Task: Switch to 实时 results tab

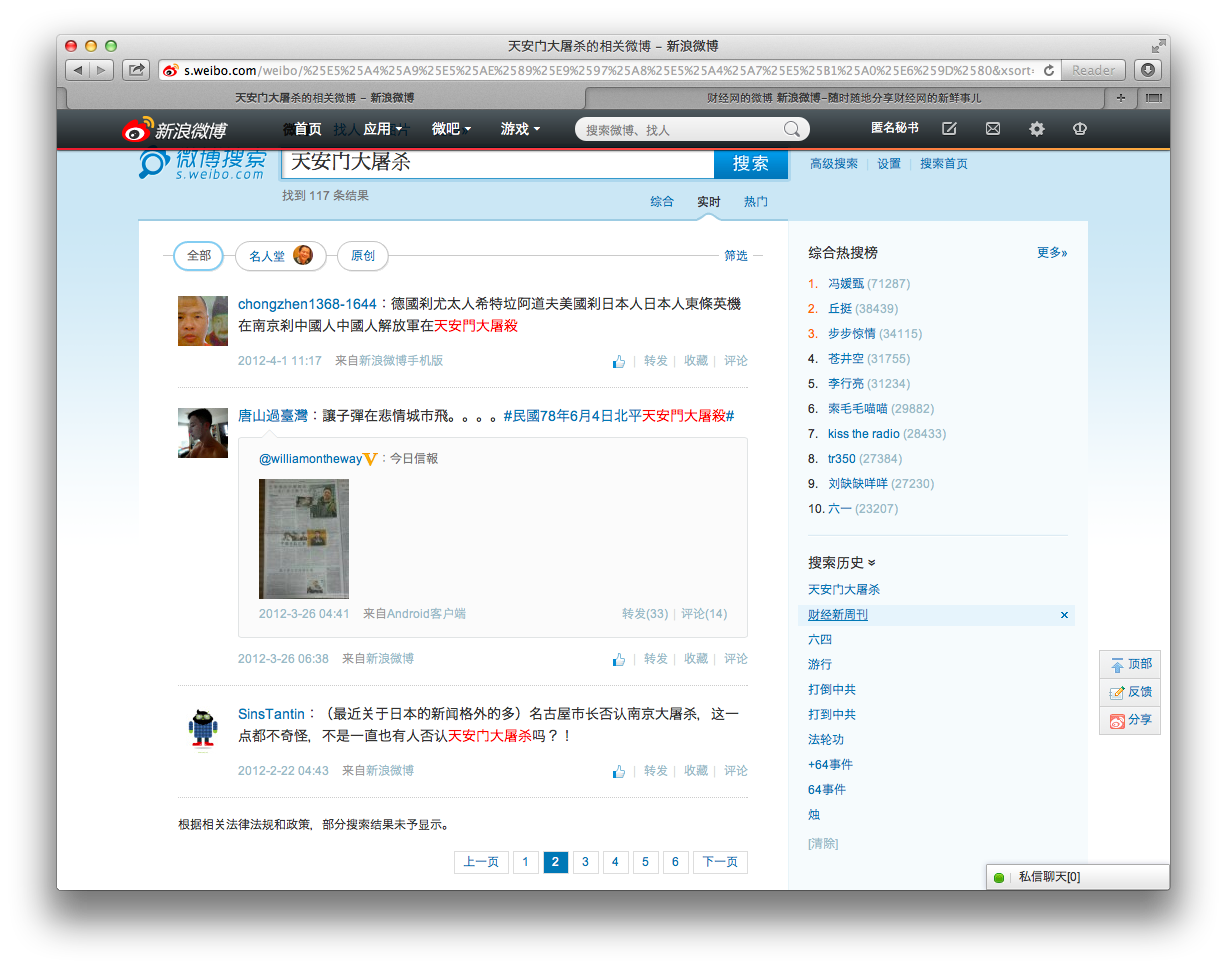Action: 709,202
